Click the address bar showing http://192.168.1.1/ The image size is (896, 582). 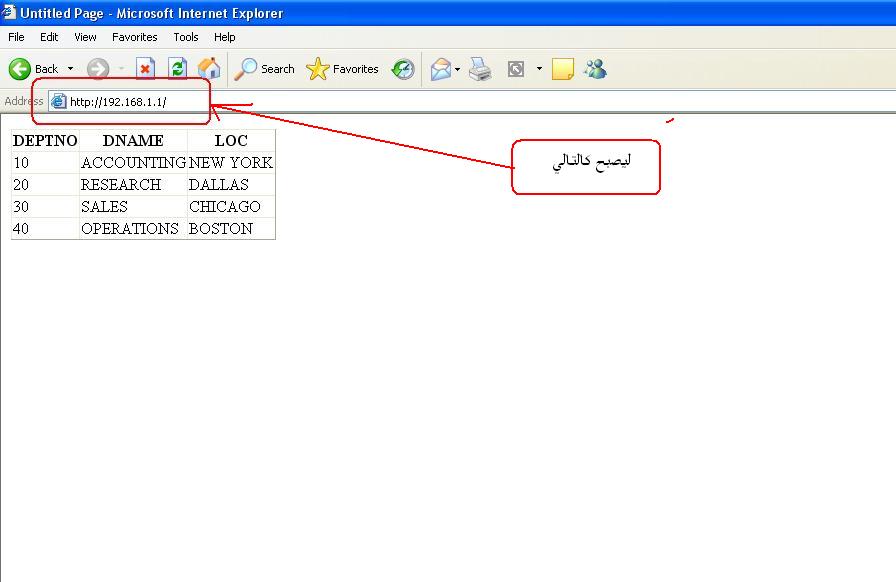pyautogui.click(x=400, y=101)
